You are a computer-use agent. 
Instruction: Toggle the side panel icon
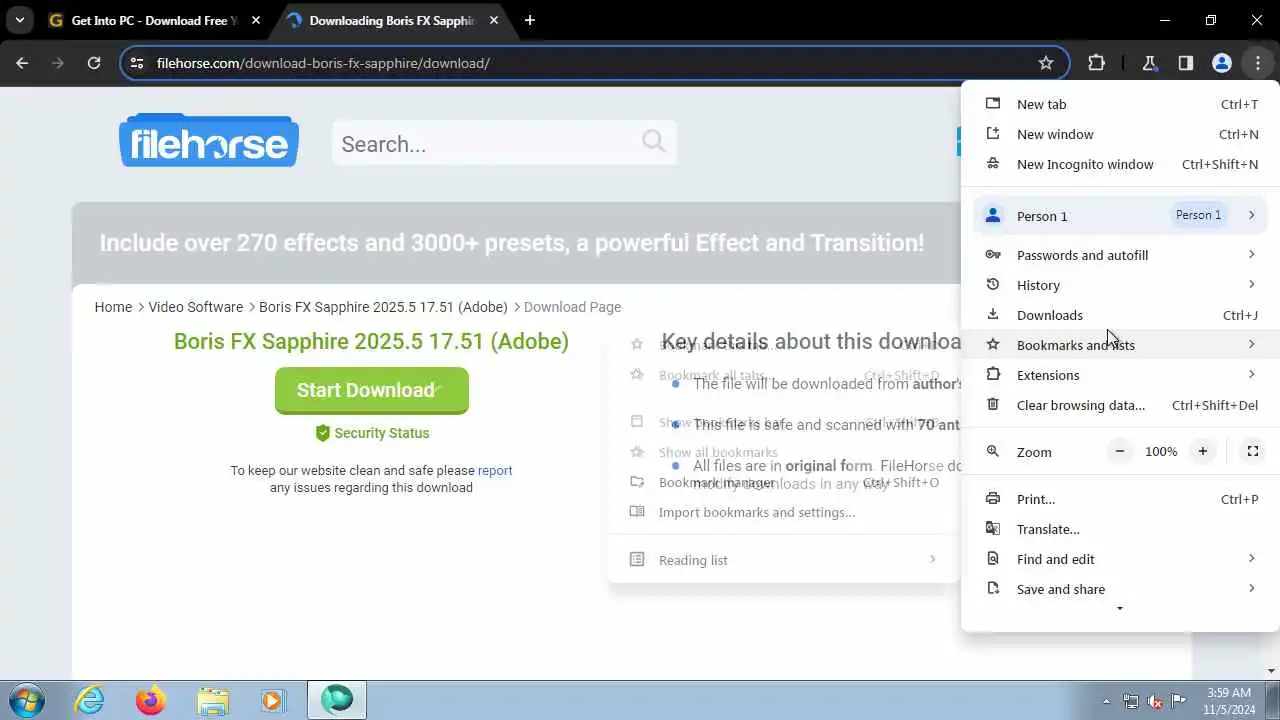coord(1185,63)
